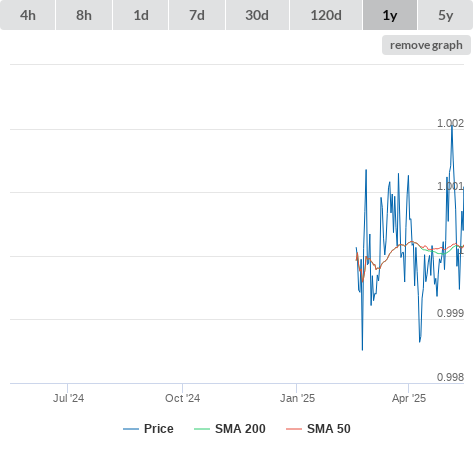This screenshot has width=474, height=455.
Task: Hide the SMA 50 series
Action: point(318,429)
